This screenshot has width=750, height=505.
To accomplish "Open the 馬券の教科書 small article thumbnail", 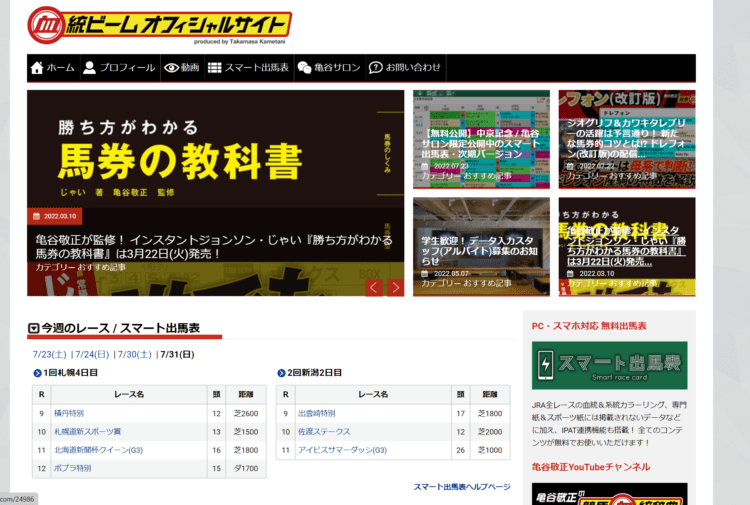I will 627,247.
